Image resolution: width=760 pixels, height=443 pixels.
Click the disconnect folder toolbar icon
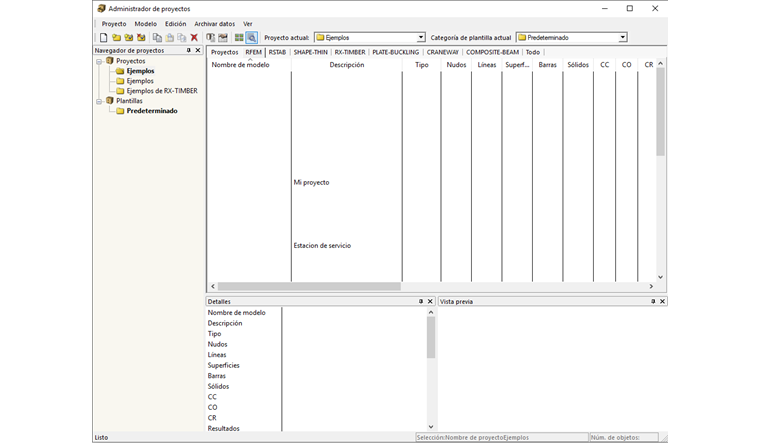click(x=141, y=37)
